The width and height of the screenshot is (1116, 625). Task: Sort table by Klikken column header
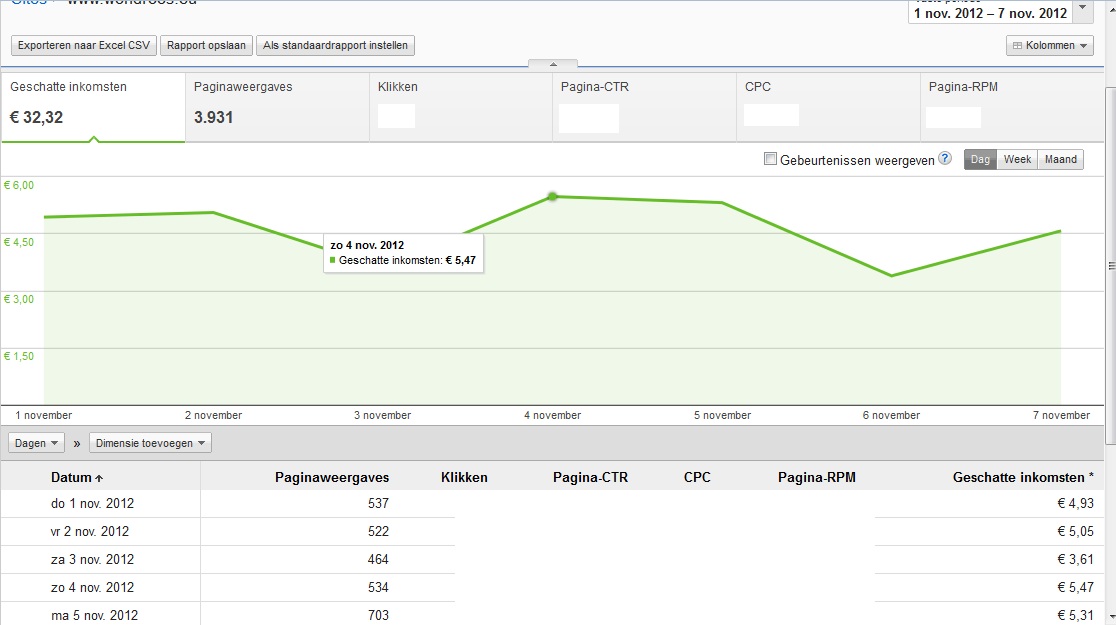tap(464, 478)
